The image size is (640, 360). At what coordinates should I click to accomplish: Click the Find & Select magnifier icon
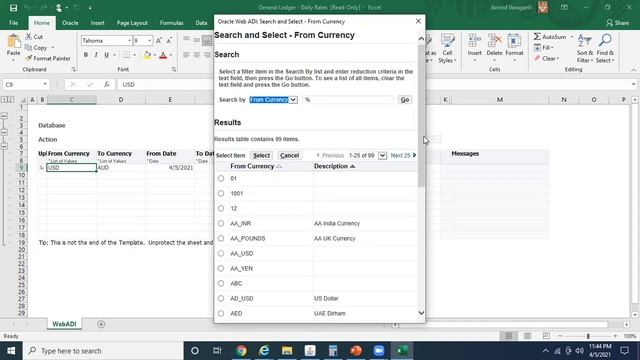click(x=605, y=41)
